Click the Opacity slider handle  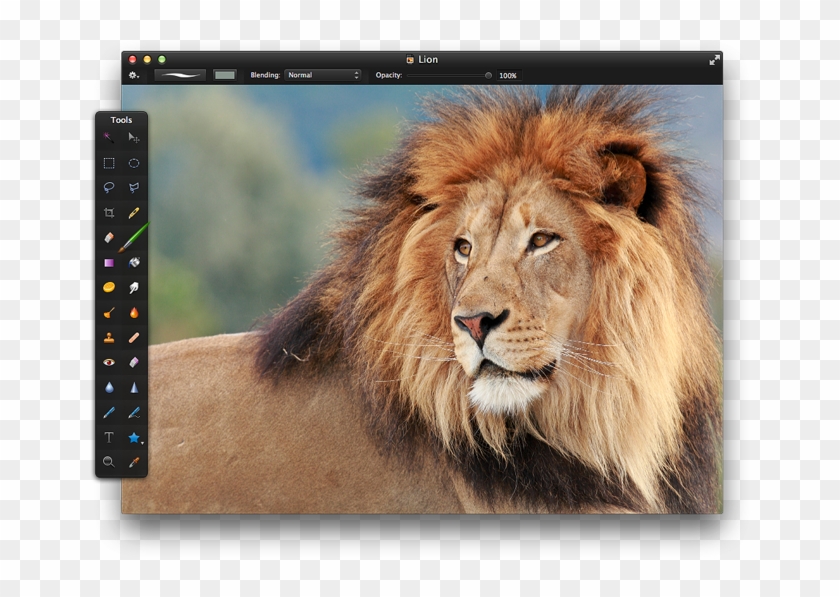coord(488,75)
